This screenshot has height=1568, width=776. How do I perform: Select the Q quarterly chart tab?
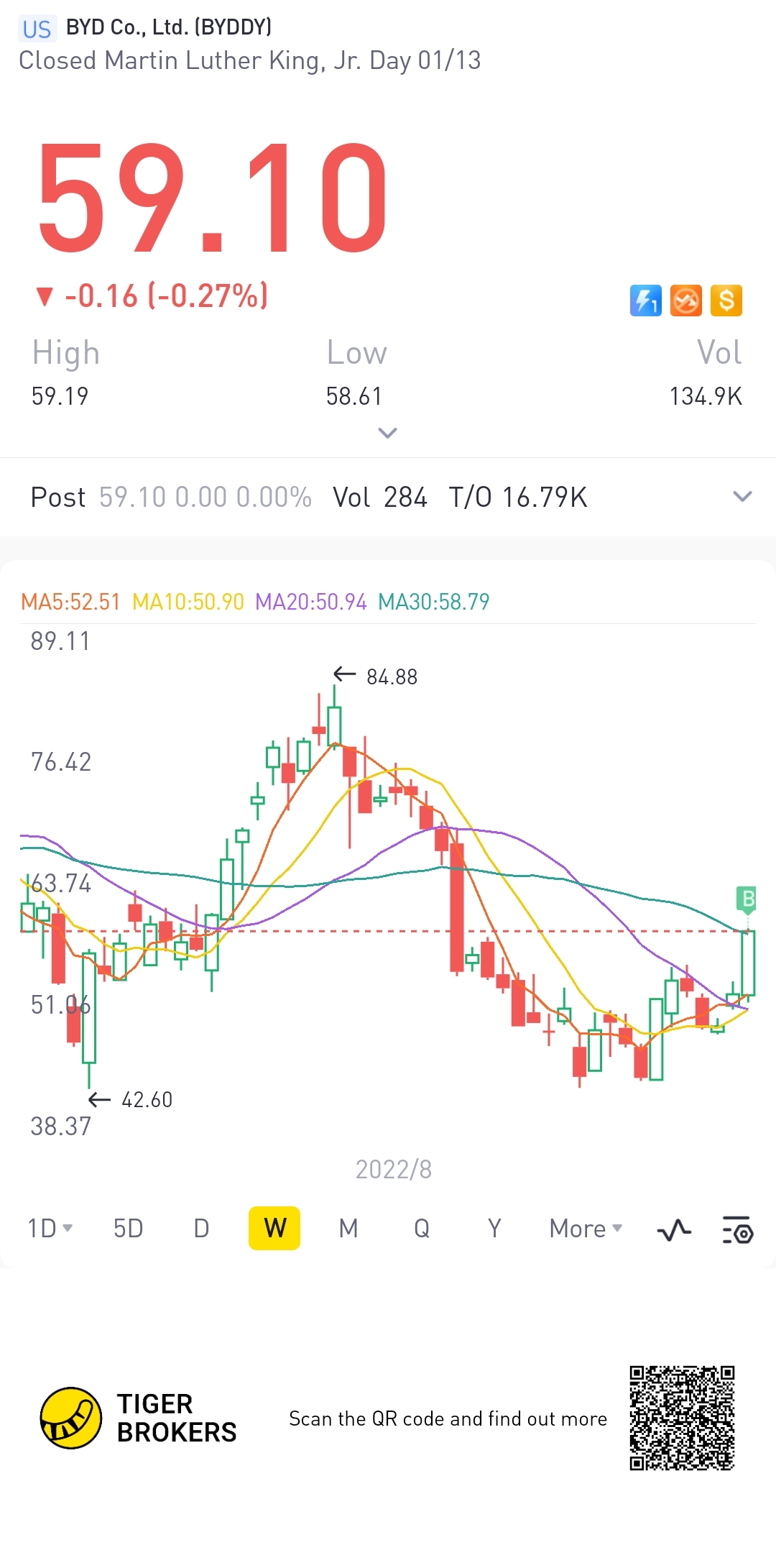422,1229
